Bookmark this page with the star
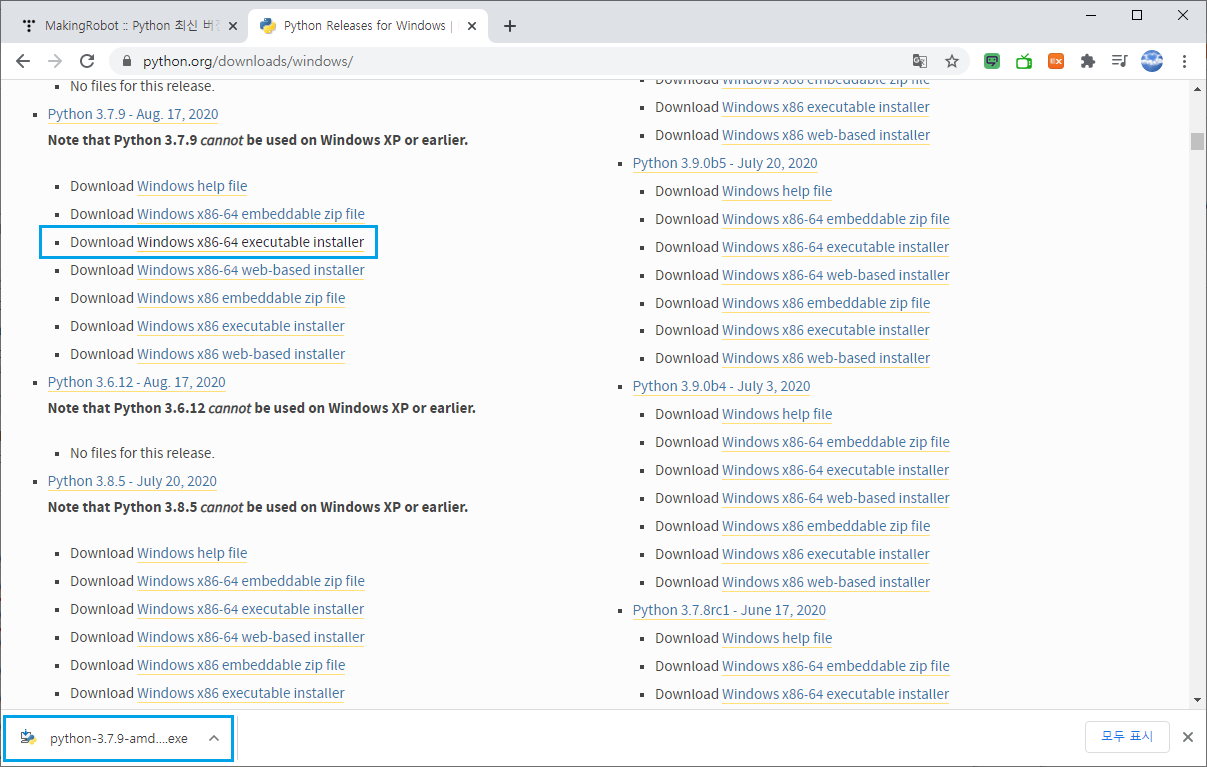Screen dimensions: 1207x767 [x=952, y=61]
